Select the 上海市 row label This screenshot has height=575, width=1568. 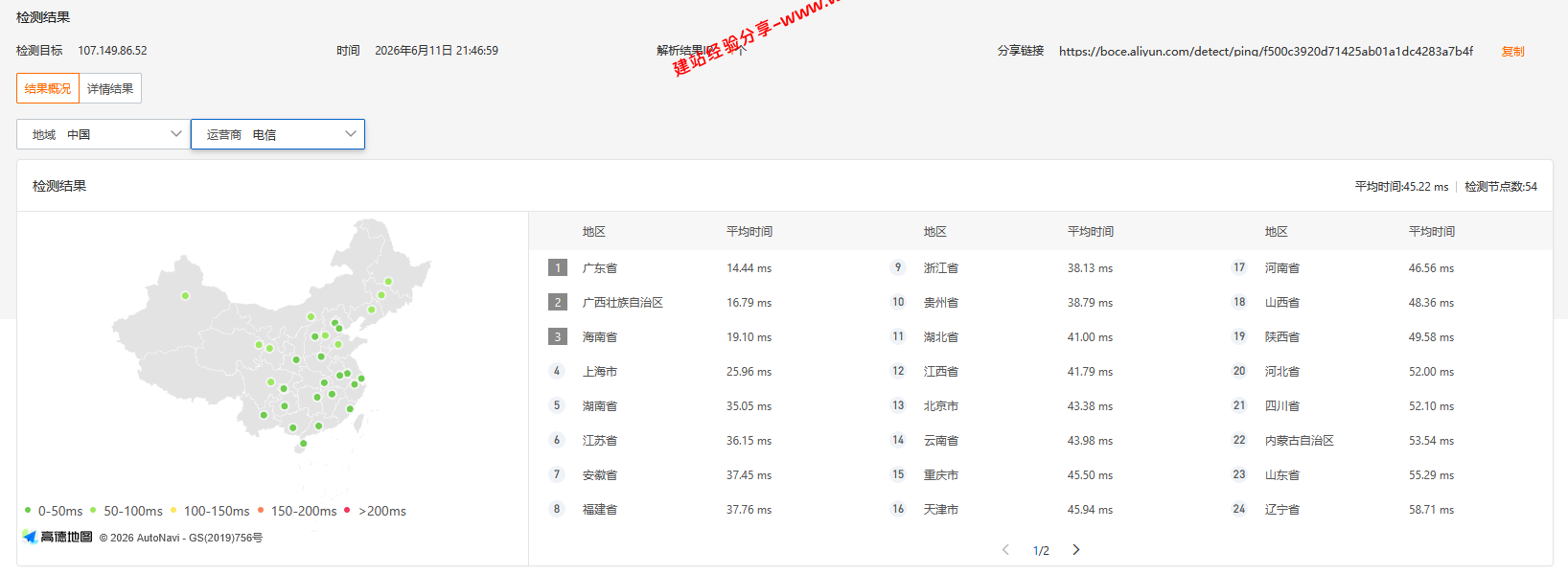pos(600,372)
